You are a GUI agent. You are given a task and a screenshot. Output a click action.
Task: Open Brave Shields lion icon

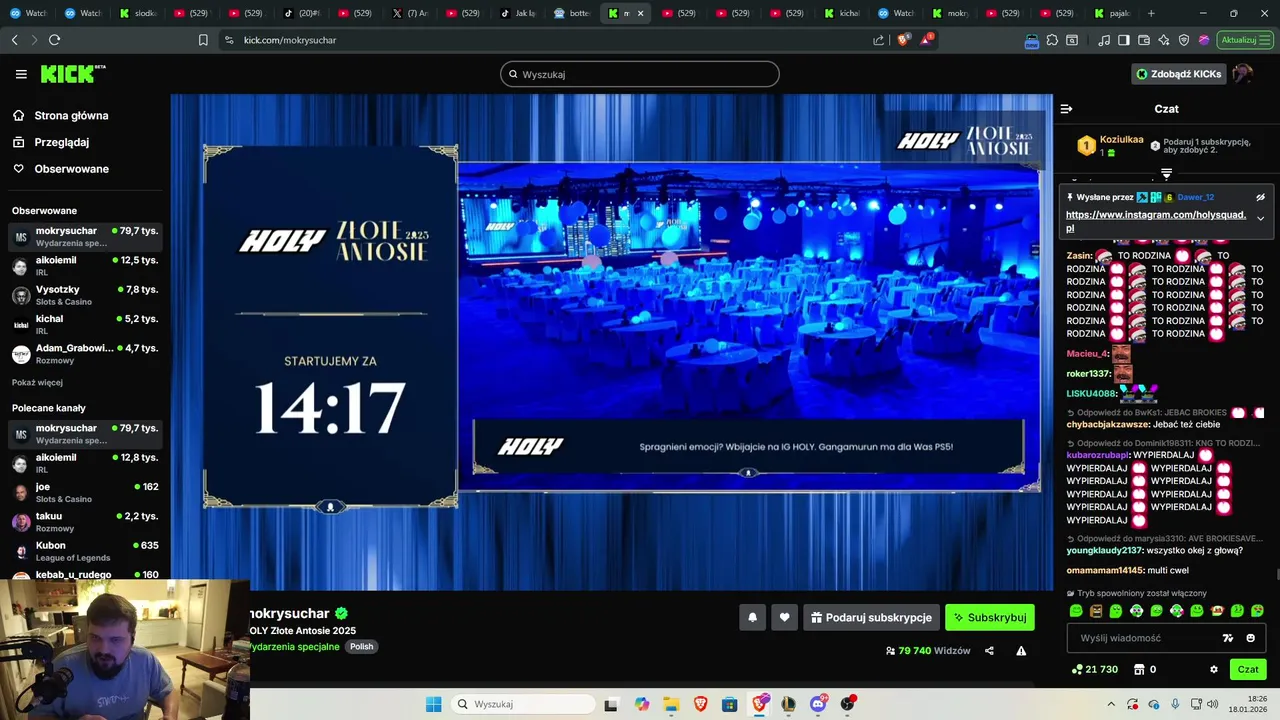point(903,40)
